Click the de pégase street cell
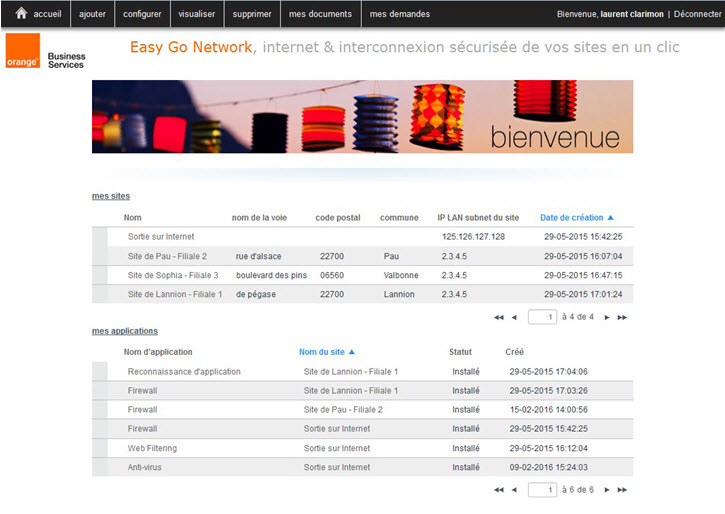Screen dimensions: 725x514 (x=256, y=294)
